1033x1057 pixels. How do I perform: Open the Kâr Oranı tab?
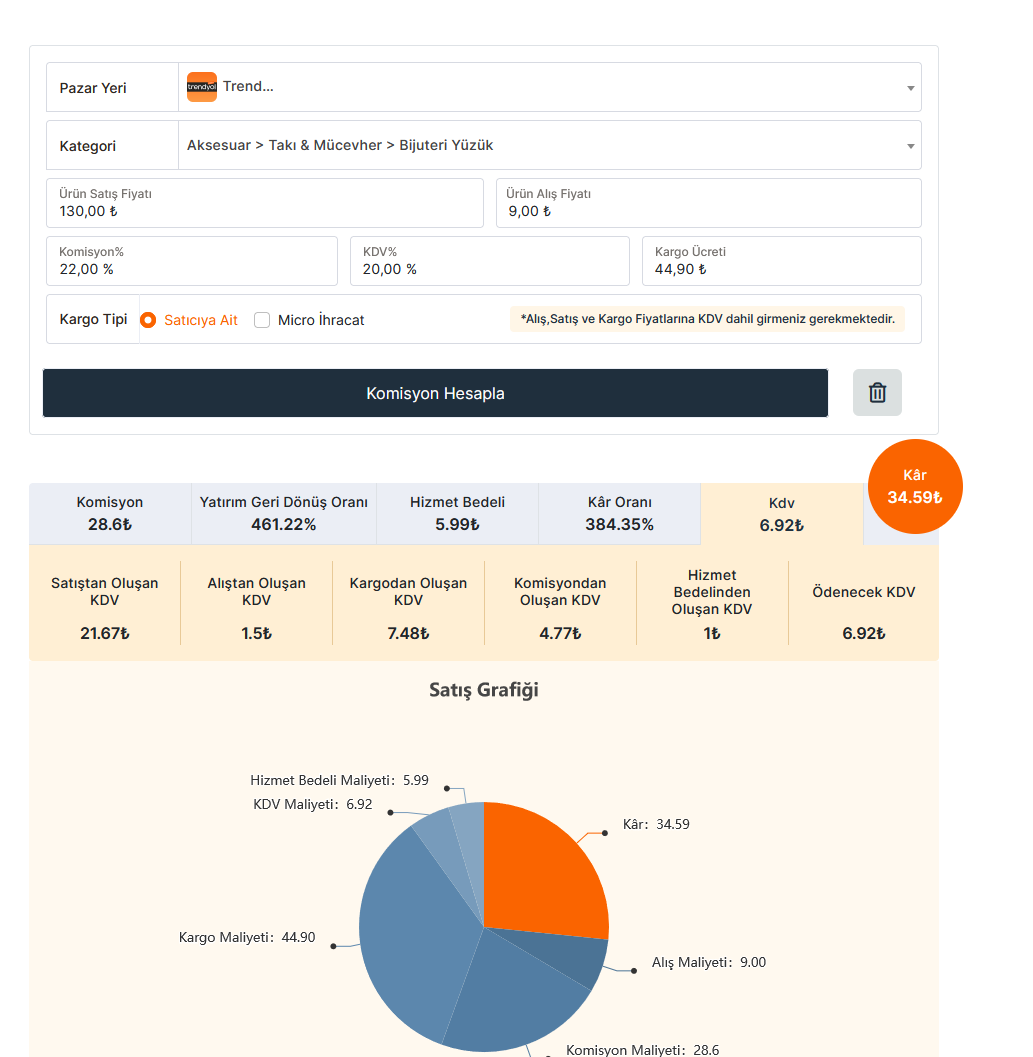pyautogui.click(x=619, y=514)
